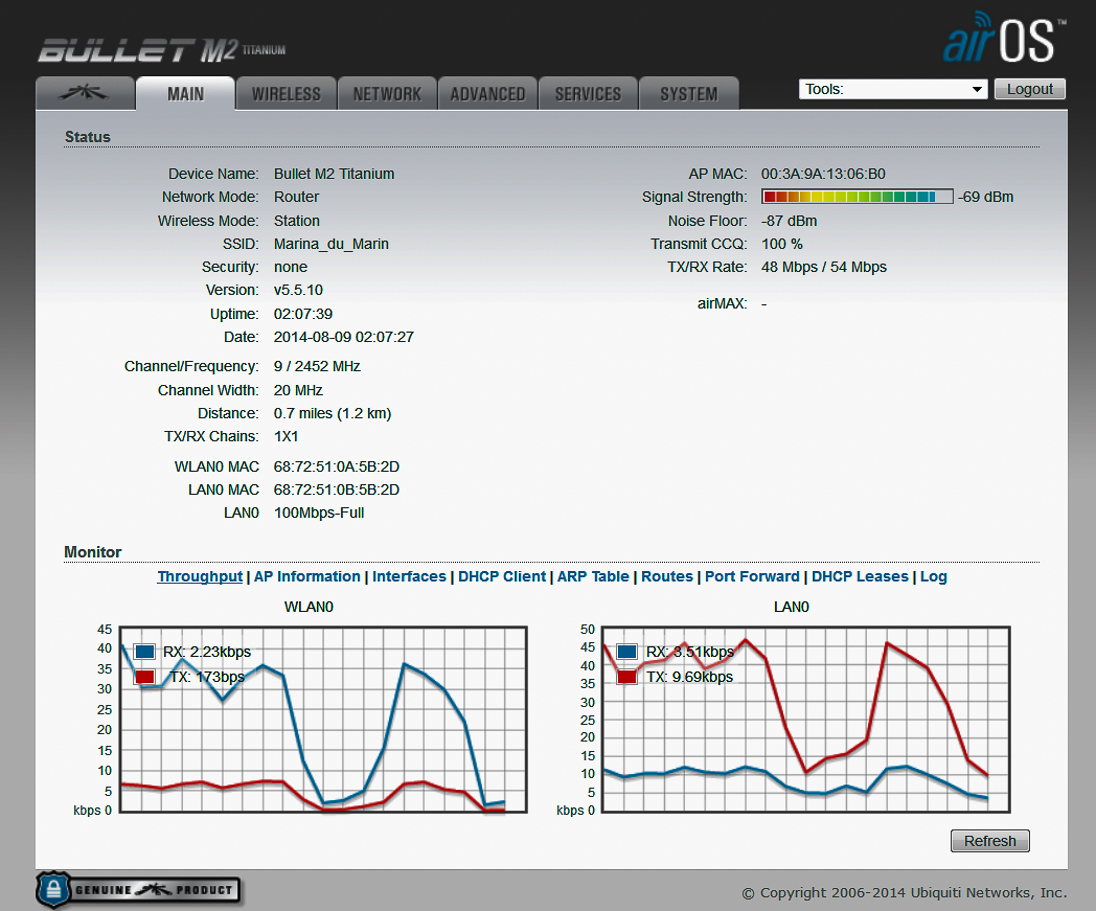Click the red TX legend swatch in LAN0 graph
Viewport: 1096px width, 911px height.
627,677
